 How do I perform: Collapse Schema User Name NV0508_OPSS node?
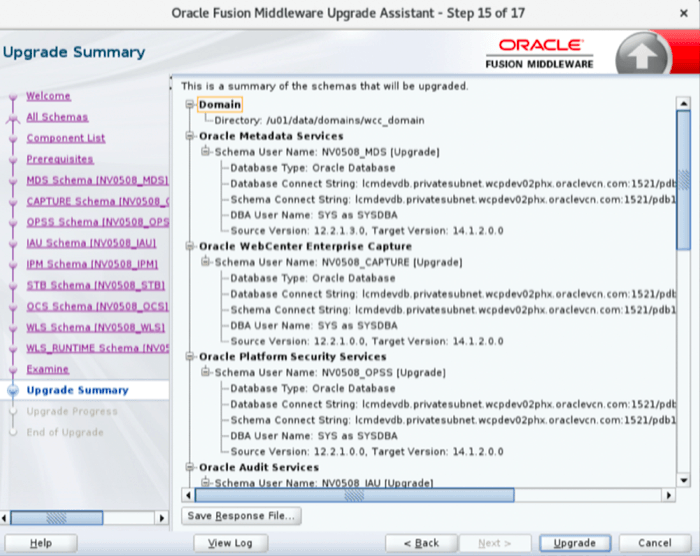click(205, 372)
